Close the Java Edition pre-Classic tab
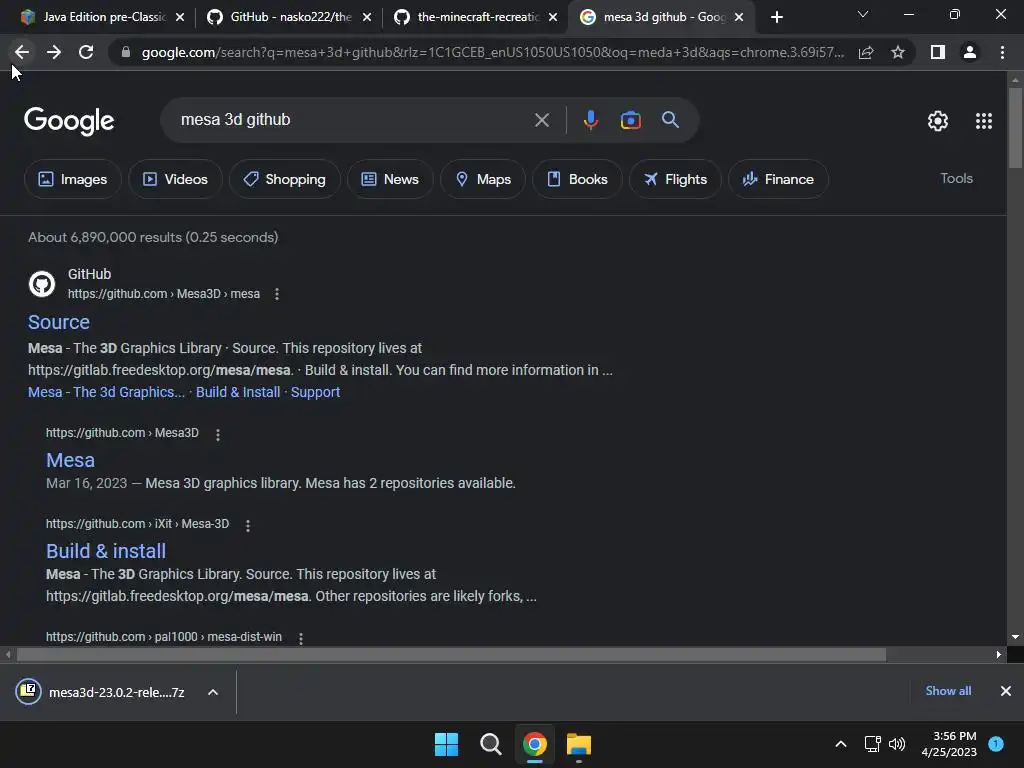The image size is (1024, 768). click(x=180, y=17)
